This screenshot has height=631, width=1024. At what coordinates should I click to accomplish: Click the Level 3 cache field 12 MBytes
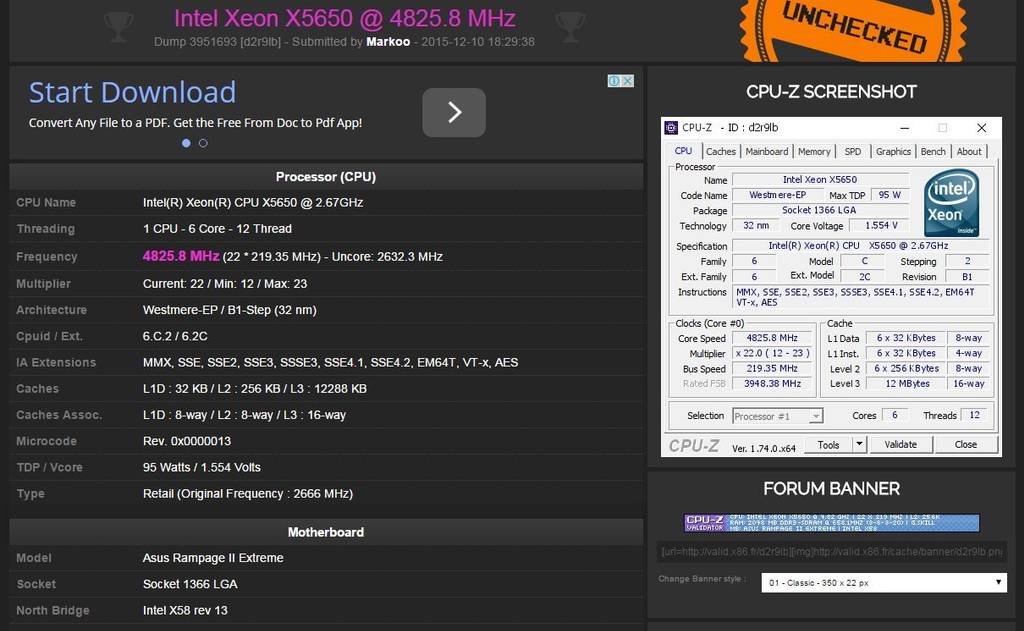(x=906, y=383)
